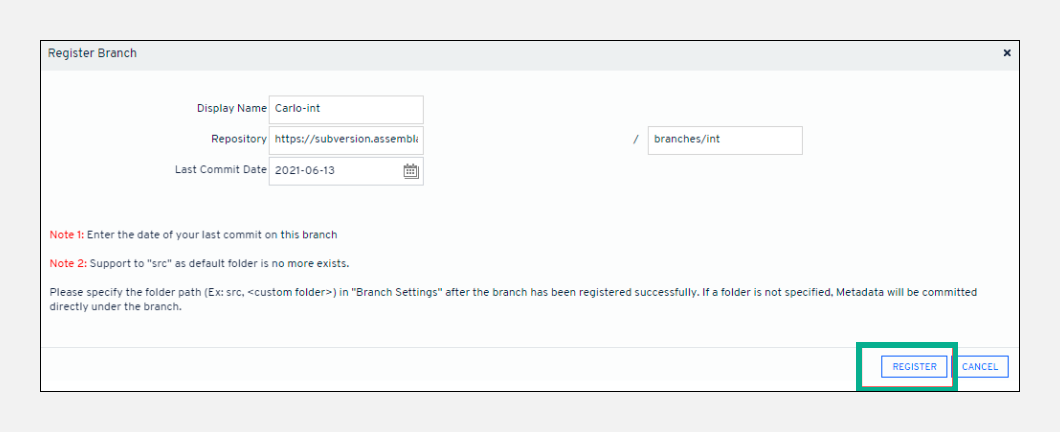Click the slash separator between repository fields
Viewport: 1060px width, 432px height.
click(x=635, y=140)
